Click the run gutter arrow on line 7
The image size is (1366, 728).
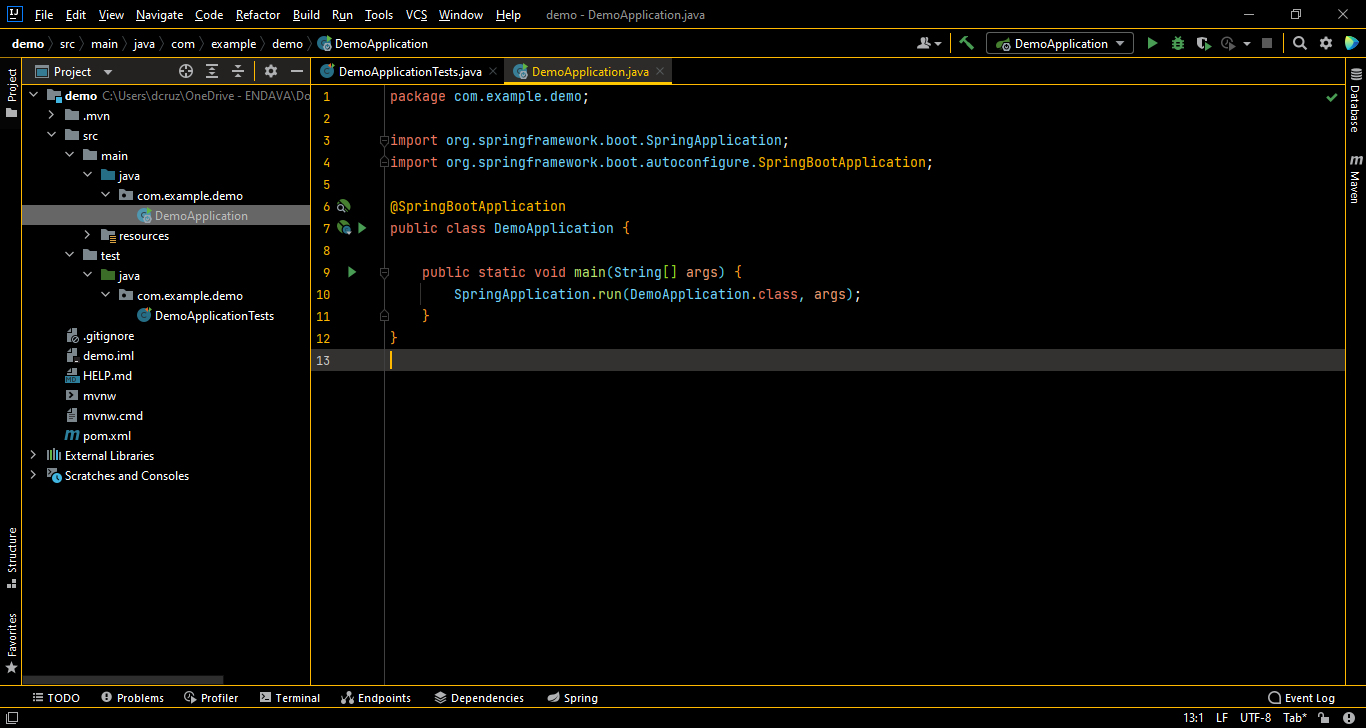pyautogui.click(x=362, y=228)
